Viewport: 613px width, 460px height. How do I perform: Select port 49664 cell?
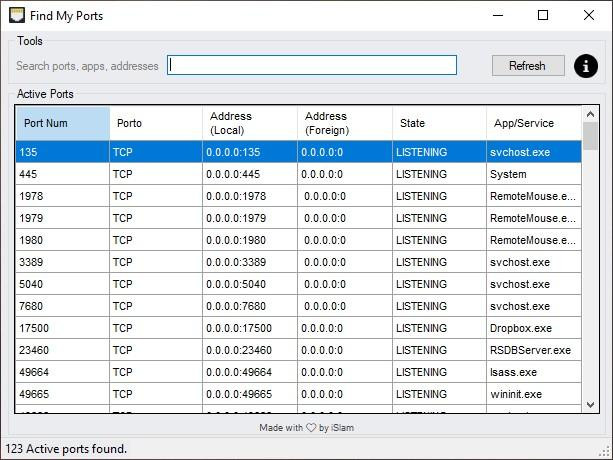pyautogui.click(x=63, y=372)
